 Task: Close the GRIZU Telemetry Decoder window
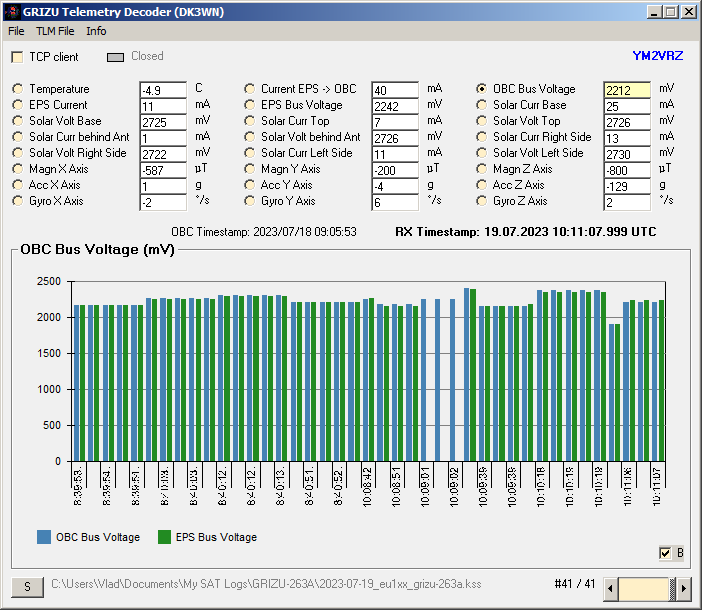tap(688, 12)
